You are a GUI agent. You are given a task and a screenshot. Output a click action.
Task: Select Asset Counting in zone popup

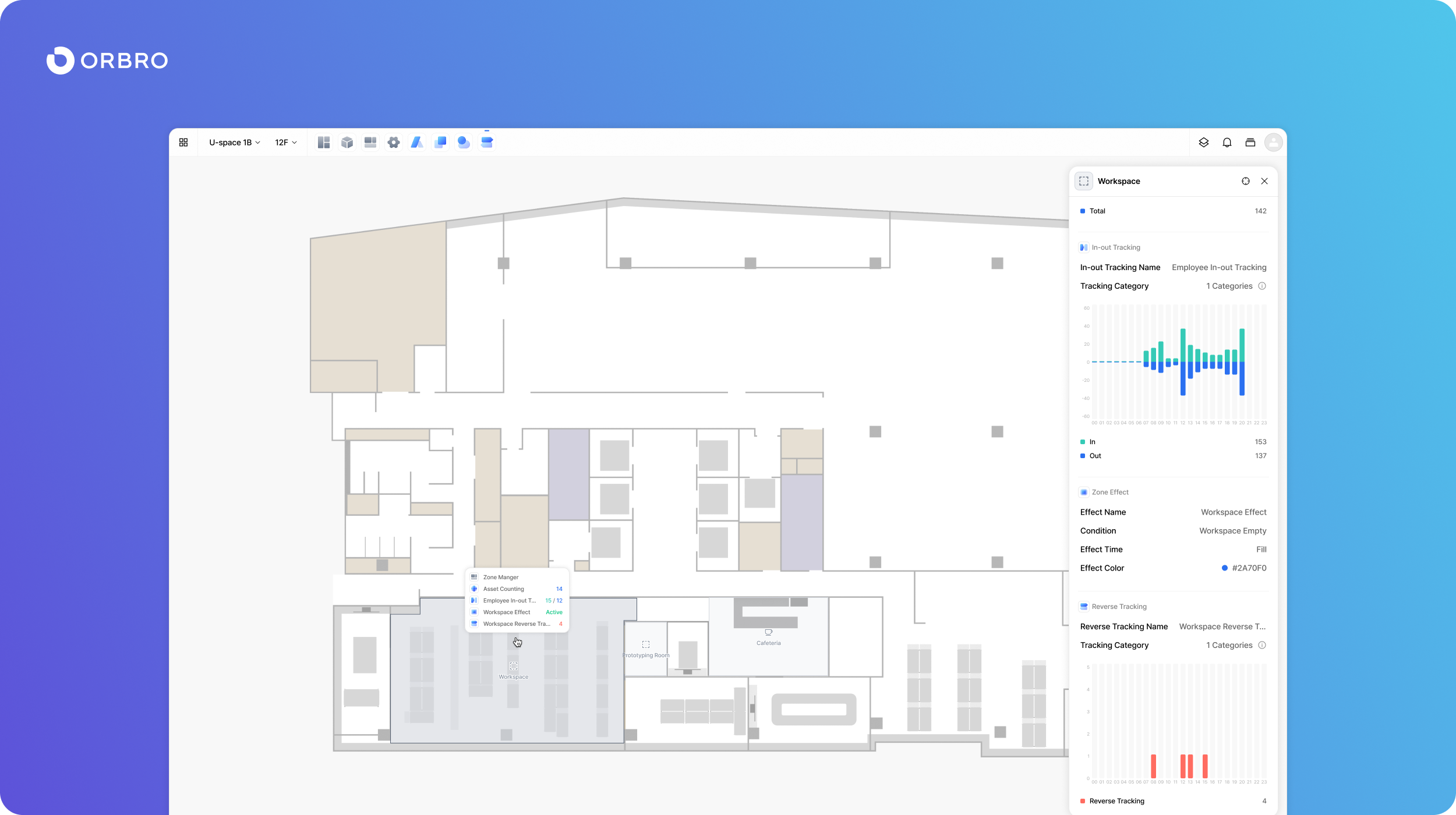[504, 589]
